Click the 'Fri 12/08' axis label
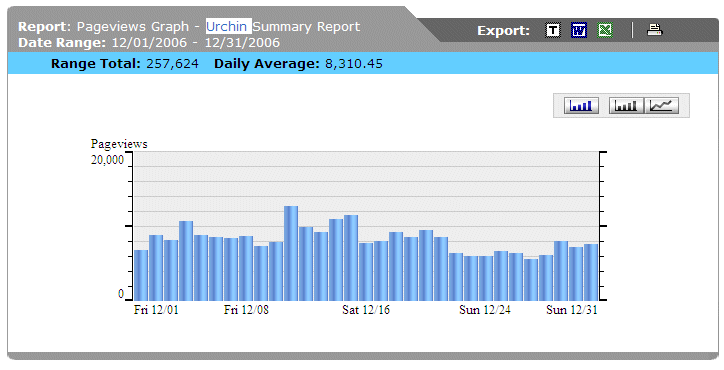The height and width of the screenshot is (370, 724). (x=246, y=309)
